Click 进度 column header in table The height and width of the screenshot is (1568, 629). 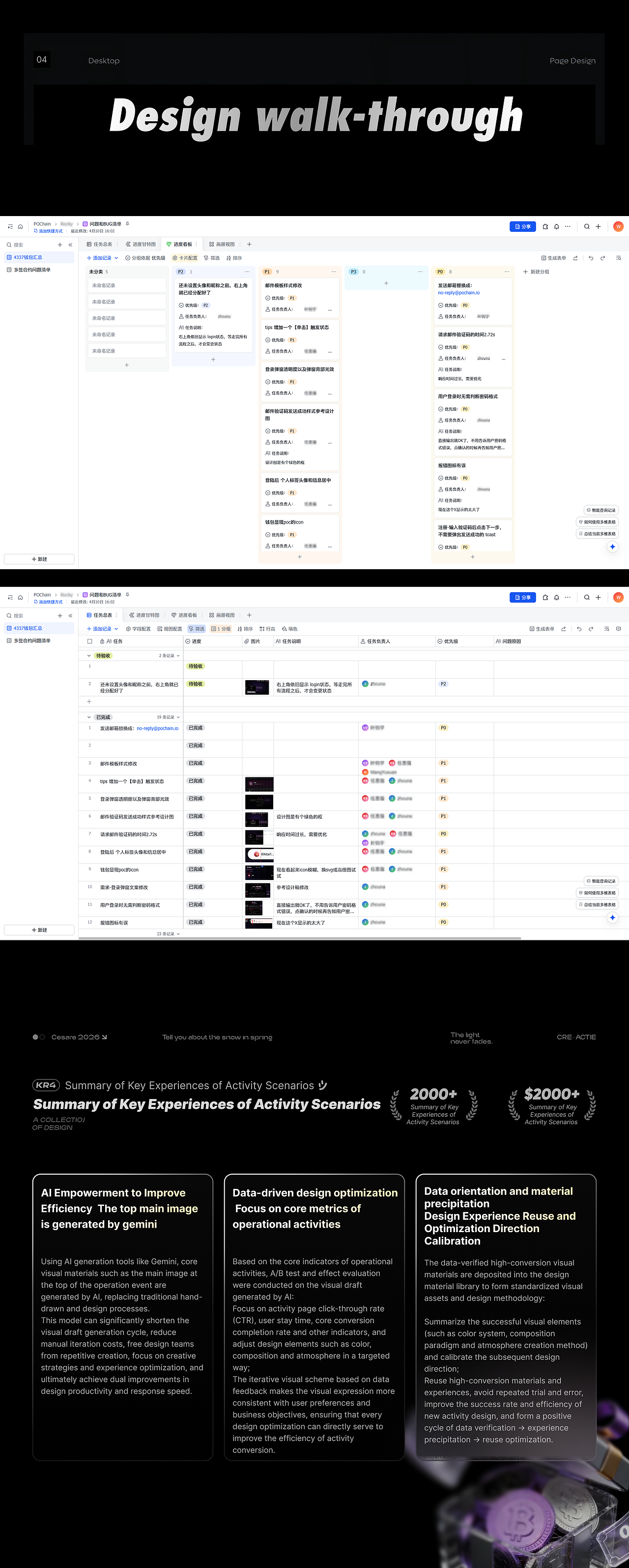[x=212, y=641]
